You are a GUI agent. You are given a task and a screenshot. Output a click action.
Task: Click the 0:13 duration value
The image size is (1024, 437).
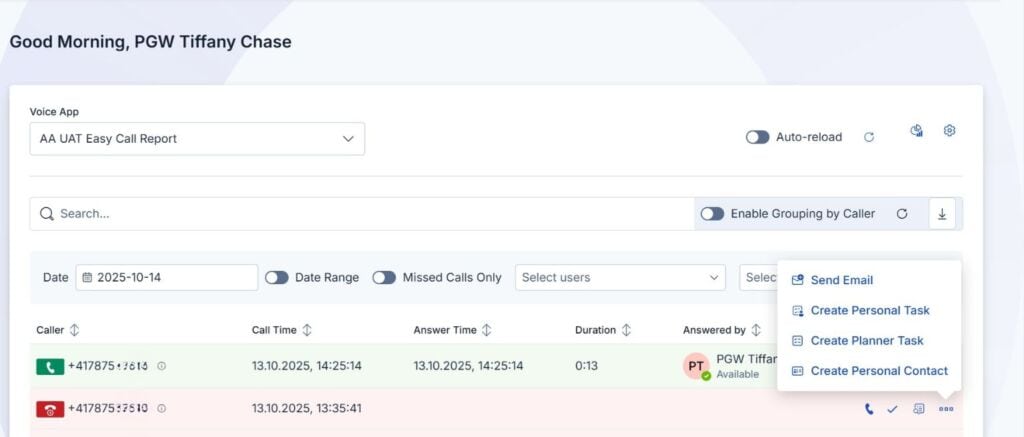(x=586, y=366)
